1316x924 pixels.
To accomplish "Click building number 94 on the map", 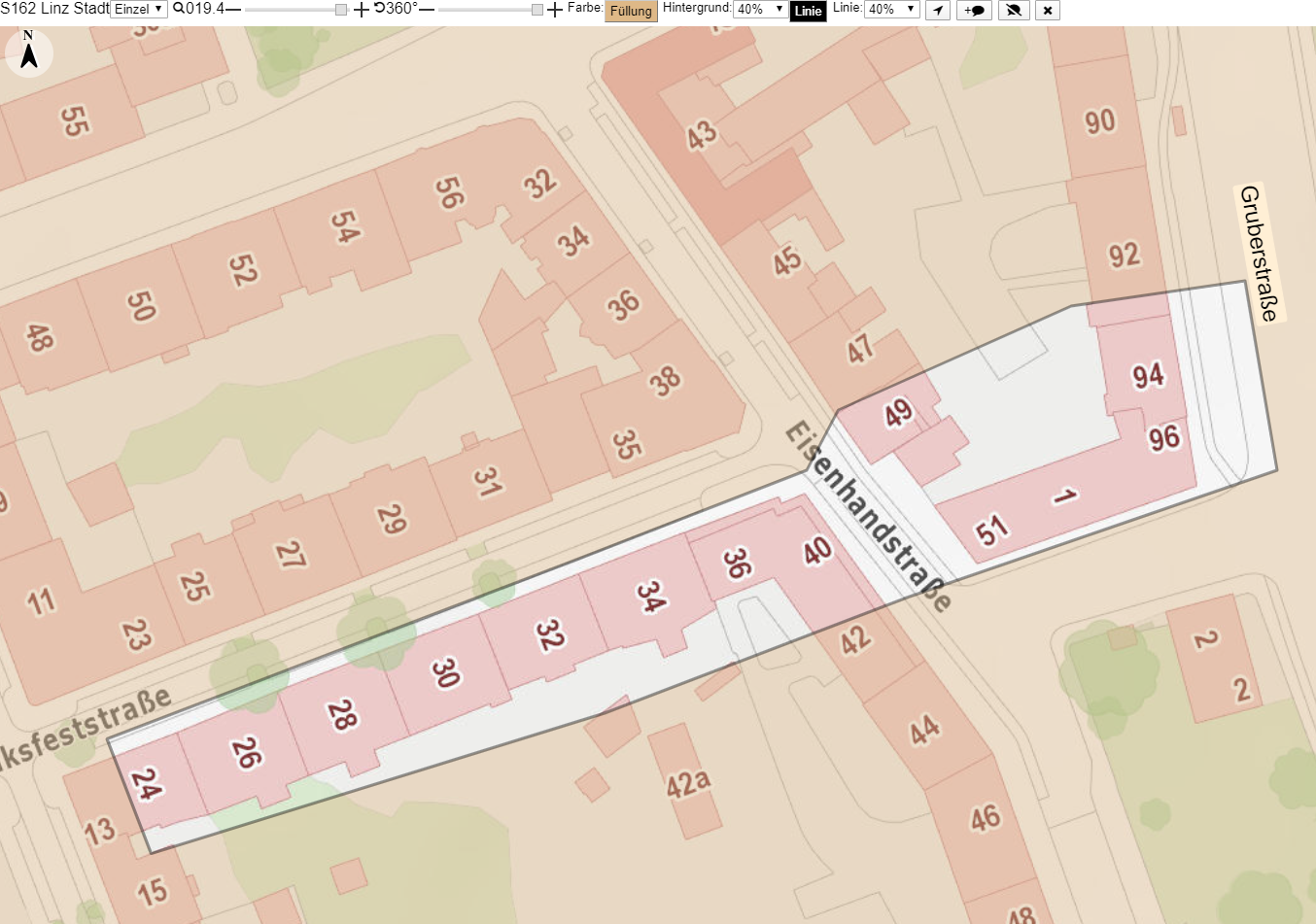I will (1148, 375).
